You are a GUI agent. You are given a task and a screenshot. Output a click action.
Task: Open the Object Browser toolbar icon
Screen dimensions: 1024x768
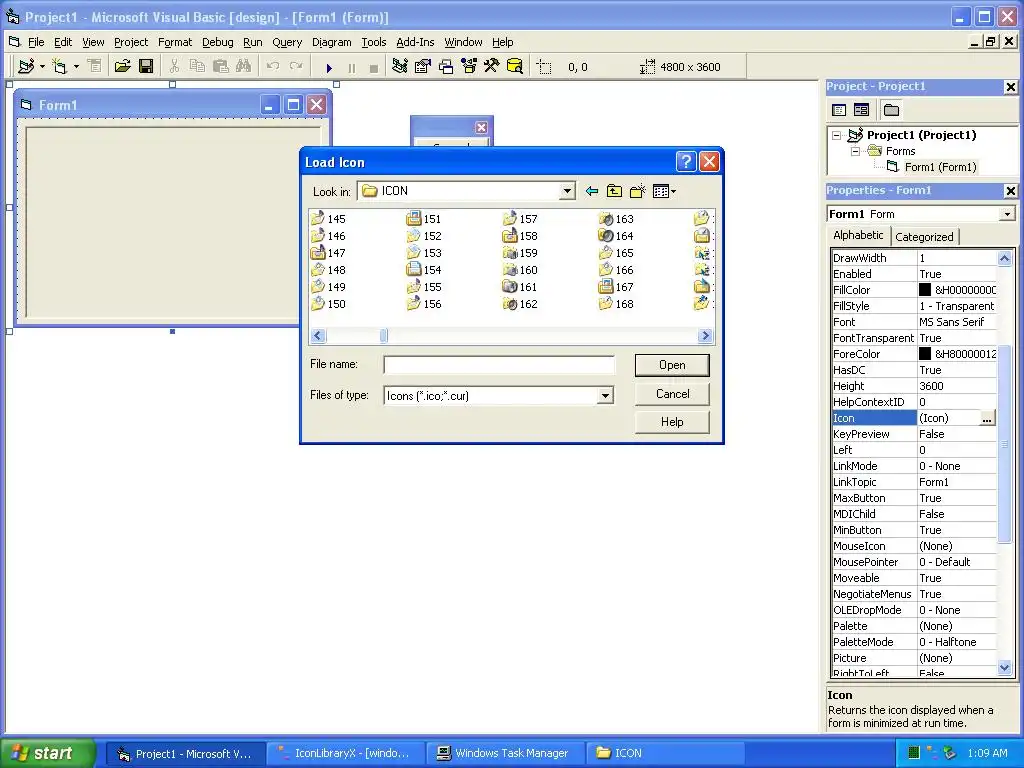[x=469, y=67]
